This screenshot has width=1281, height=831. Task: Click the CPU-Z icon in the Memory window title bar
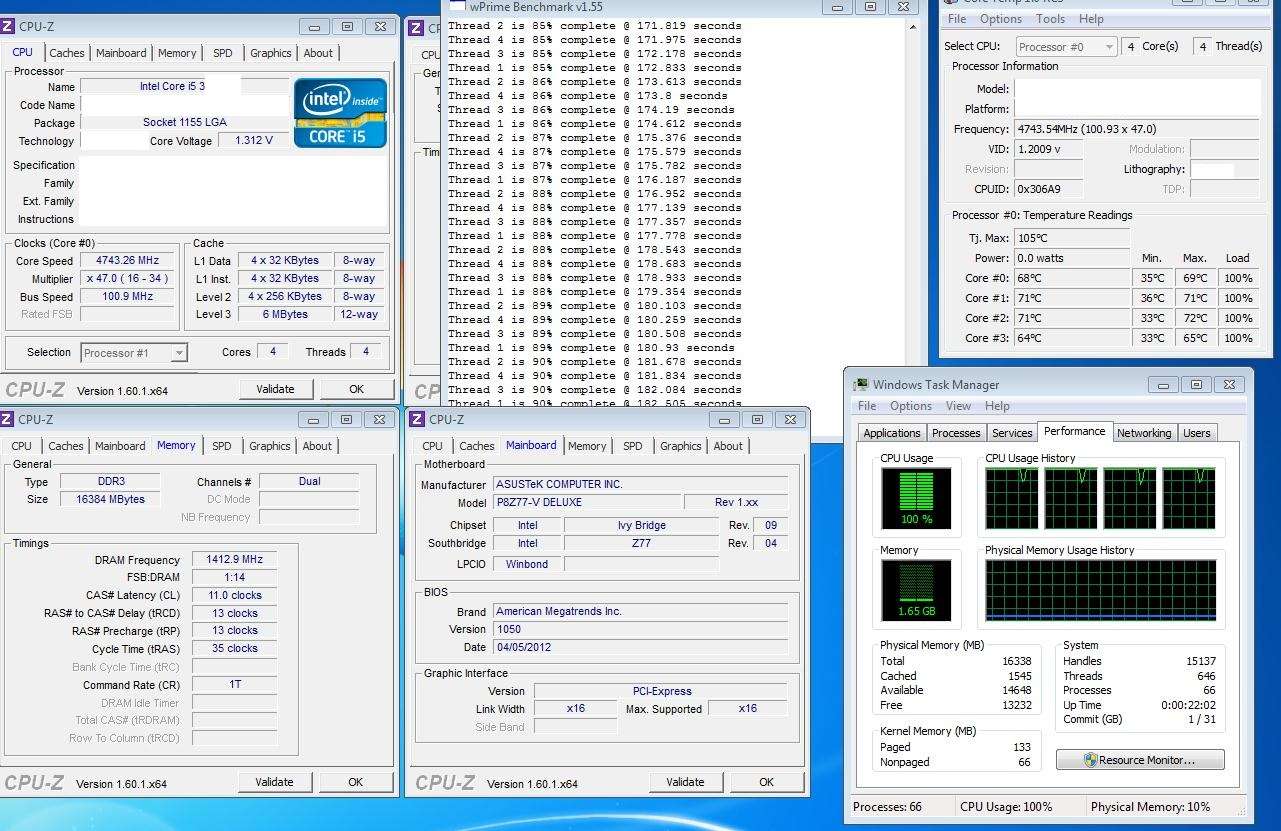pos(8,419)
